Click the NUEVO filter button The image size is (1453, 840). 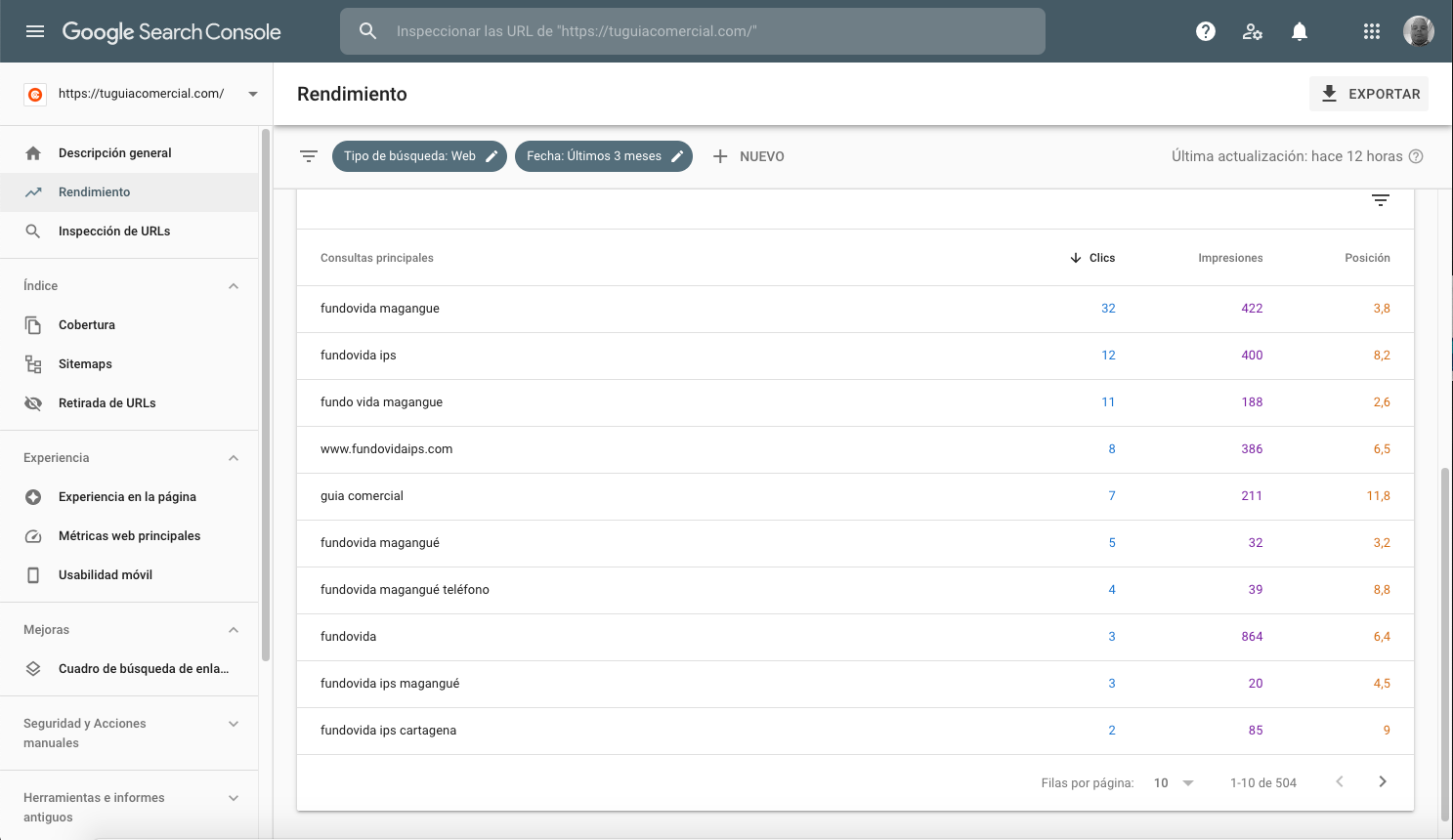pos(748,156)
